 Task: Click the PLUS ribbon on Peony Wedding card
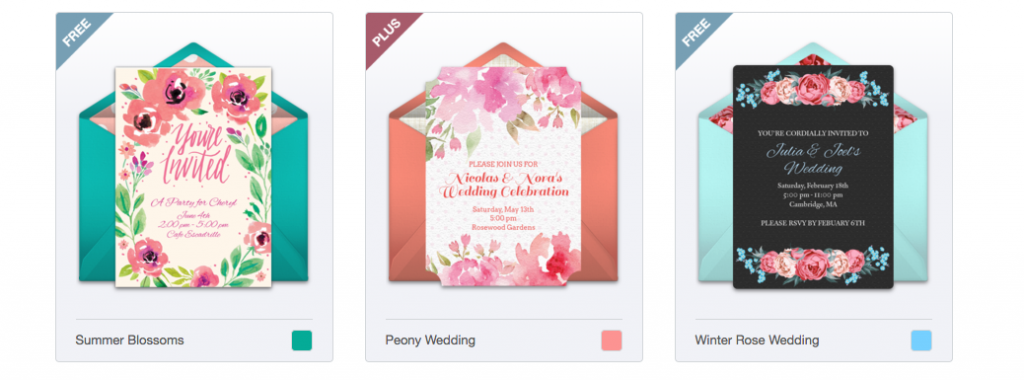pos(385,33)
